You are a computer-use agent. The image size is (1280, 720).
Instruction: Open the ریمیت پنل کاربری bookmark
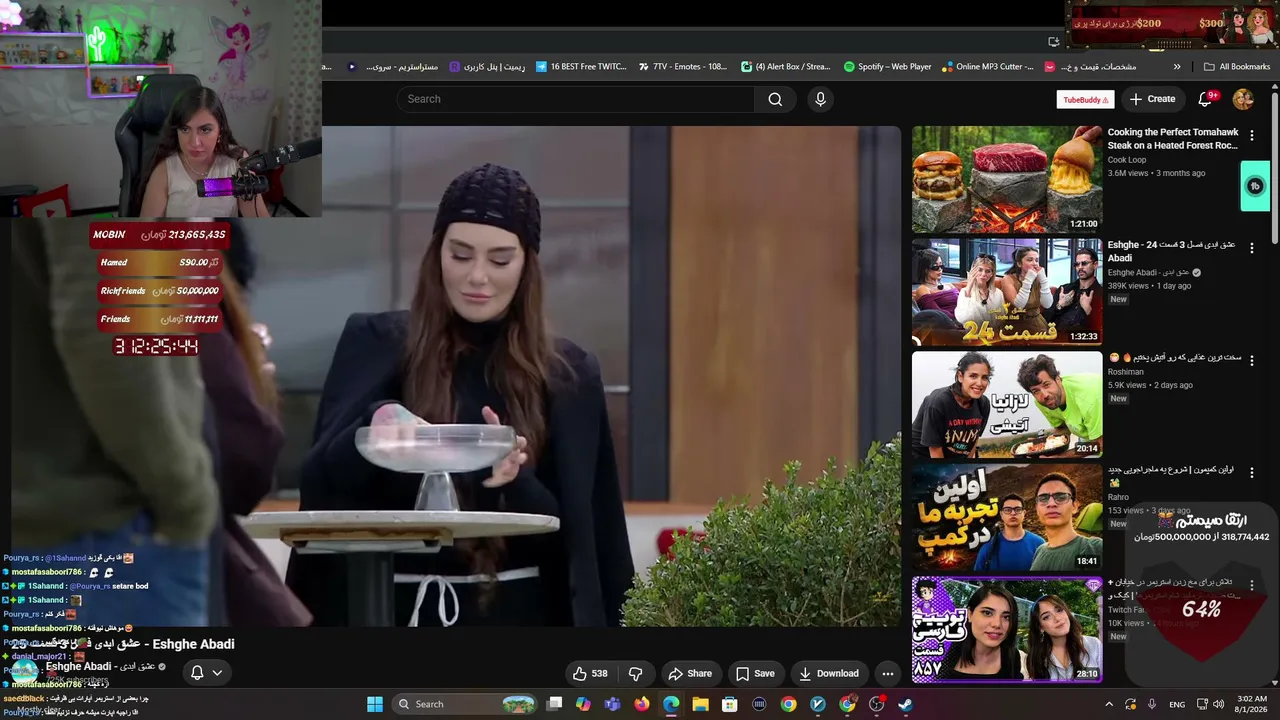(487, 67)
